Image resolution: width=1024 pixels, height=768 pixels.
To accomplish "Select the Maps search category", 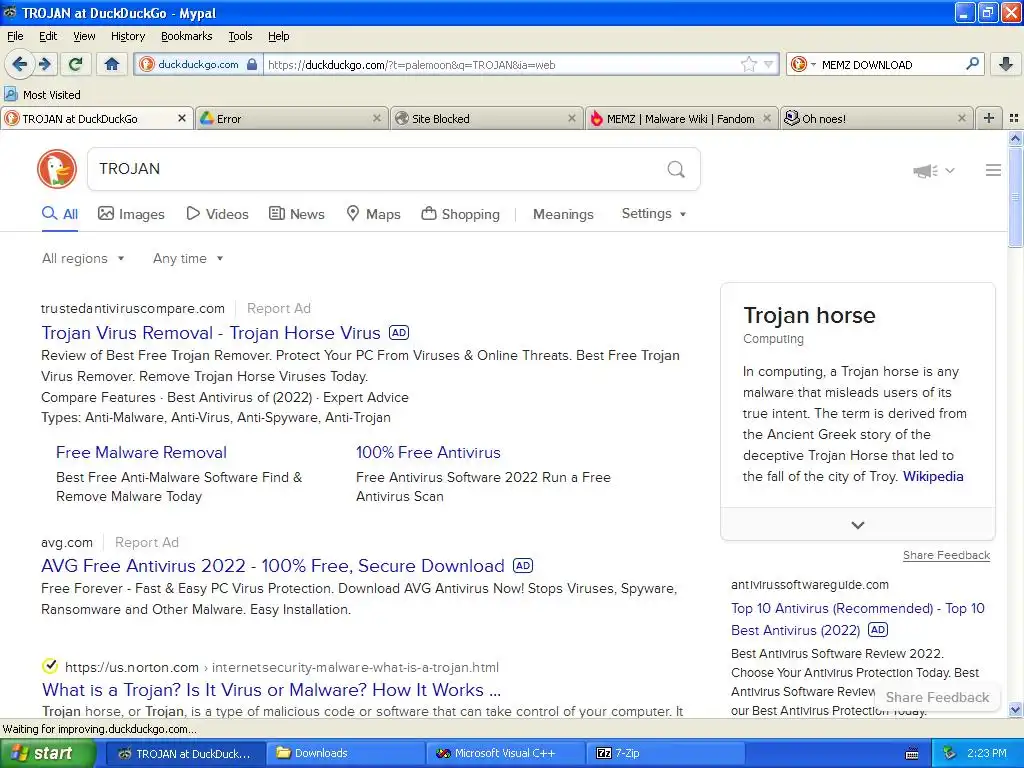I will coord(373,214).
